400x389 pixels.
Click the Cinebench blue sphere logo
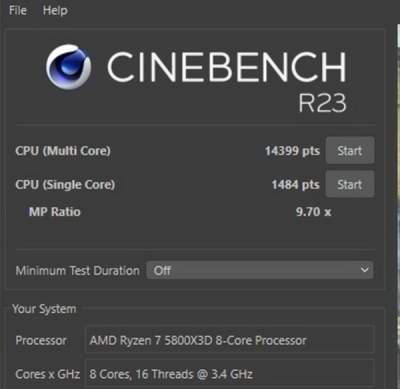pos(68,67)
